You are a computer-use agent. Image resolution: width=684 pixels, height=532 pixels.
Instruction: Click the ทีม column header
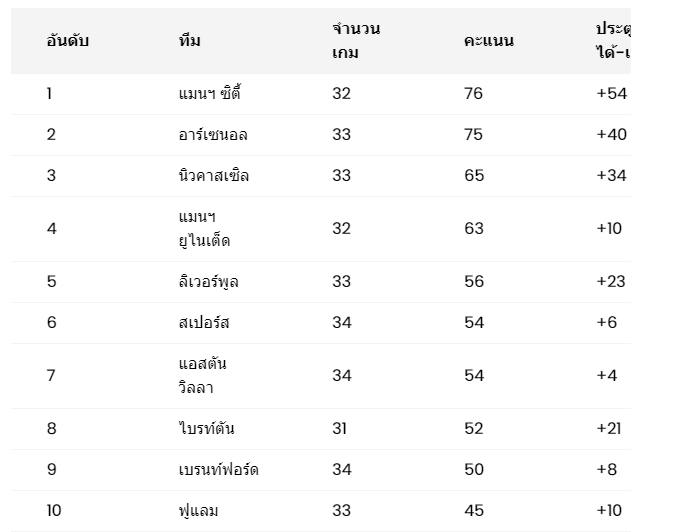189,41
